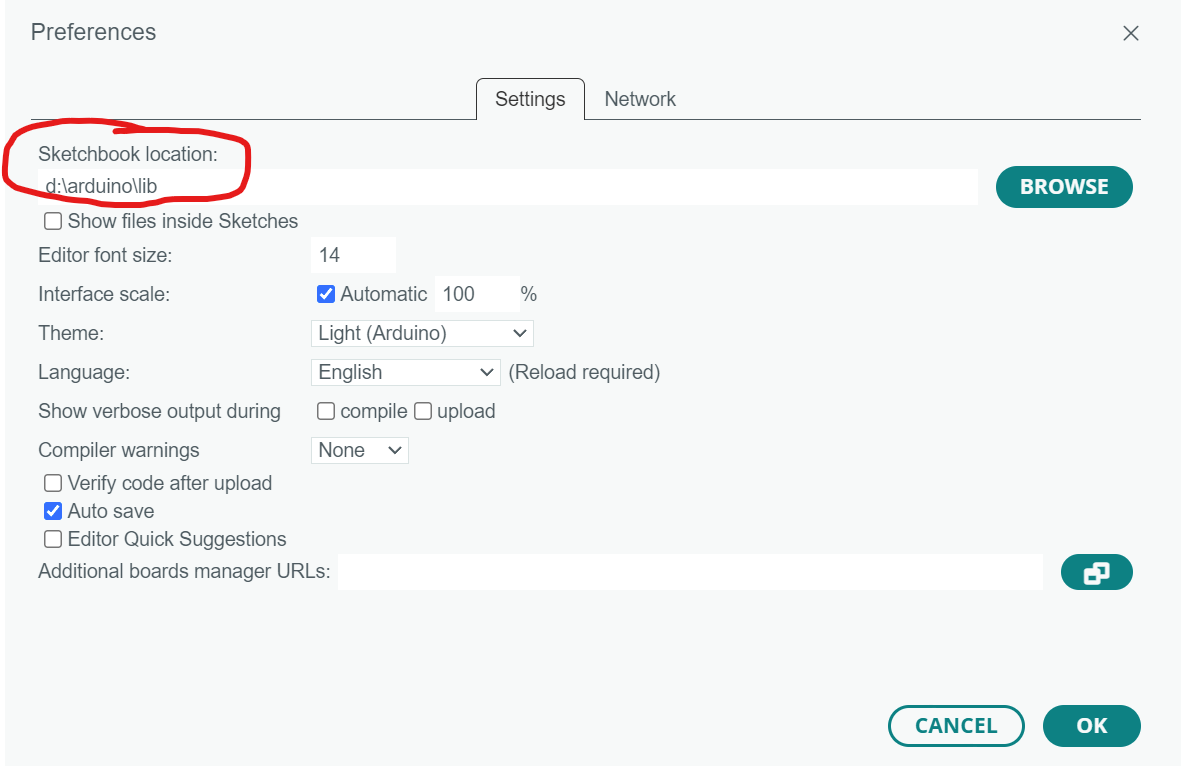Click the Editor font size label

(105, 255)
